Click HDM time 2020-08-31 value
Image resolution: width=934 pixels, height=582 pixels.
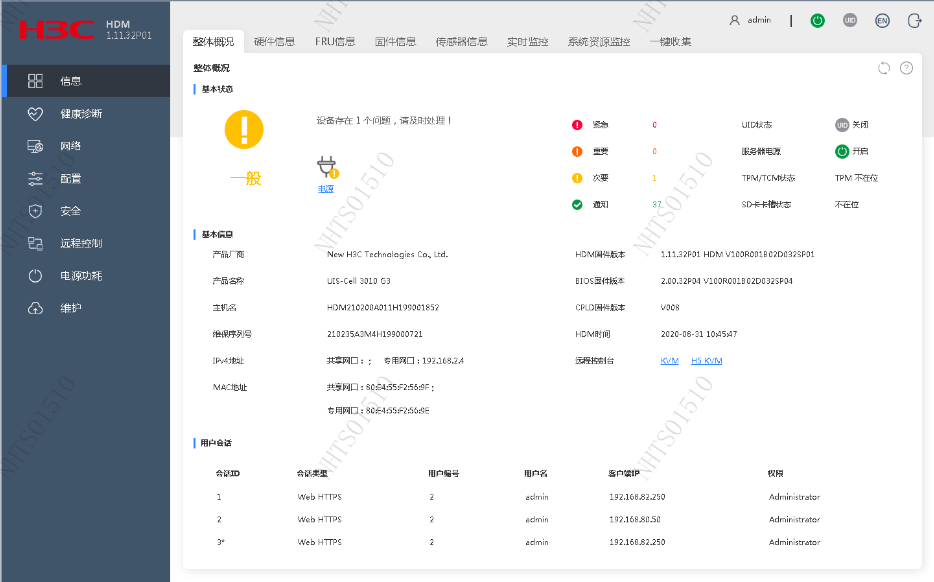tap(699, 334)
